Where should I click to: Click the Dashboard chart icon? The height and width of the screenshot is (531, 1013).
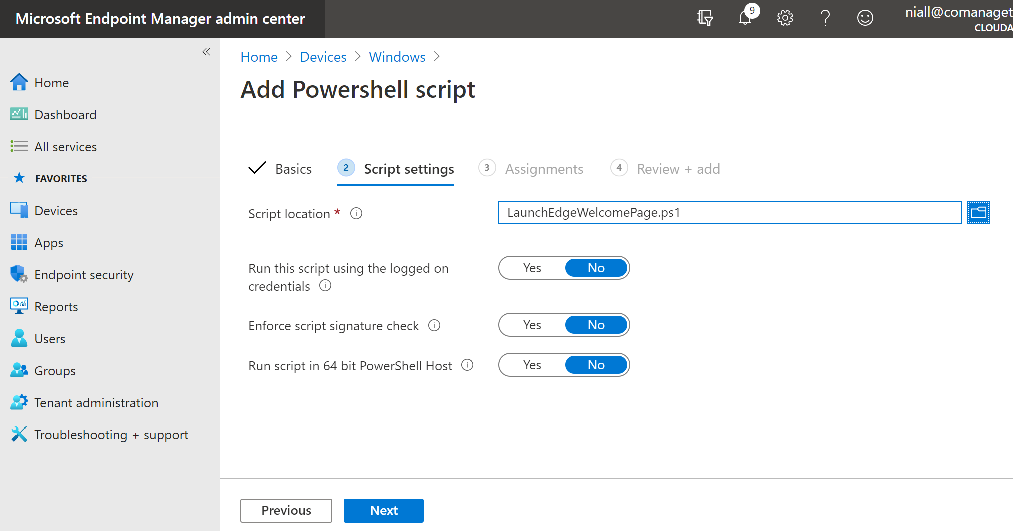(19, 114)
